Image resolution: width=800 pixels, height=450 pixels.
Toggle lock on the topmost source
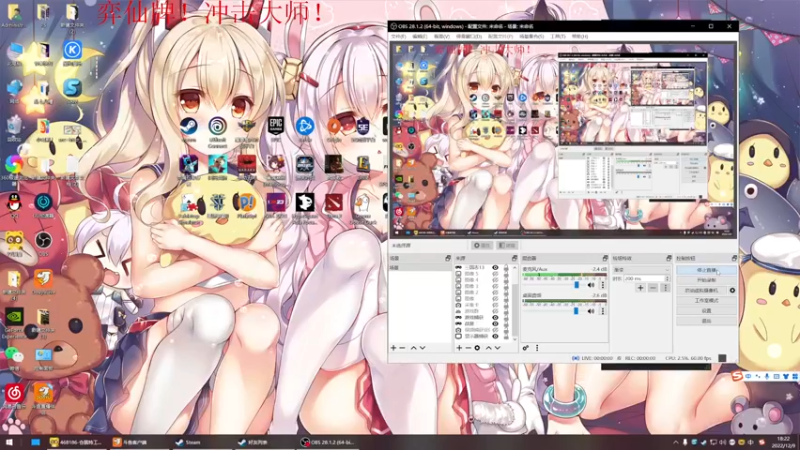coord(506,267)
